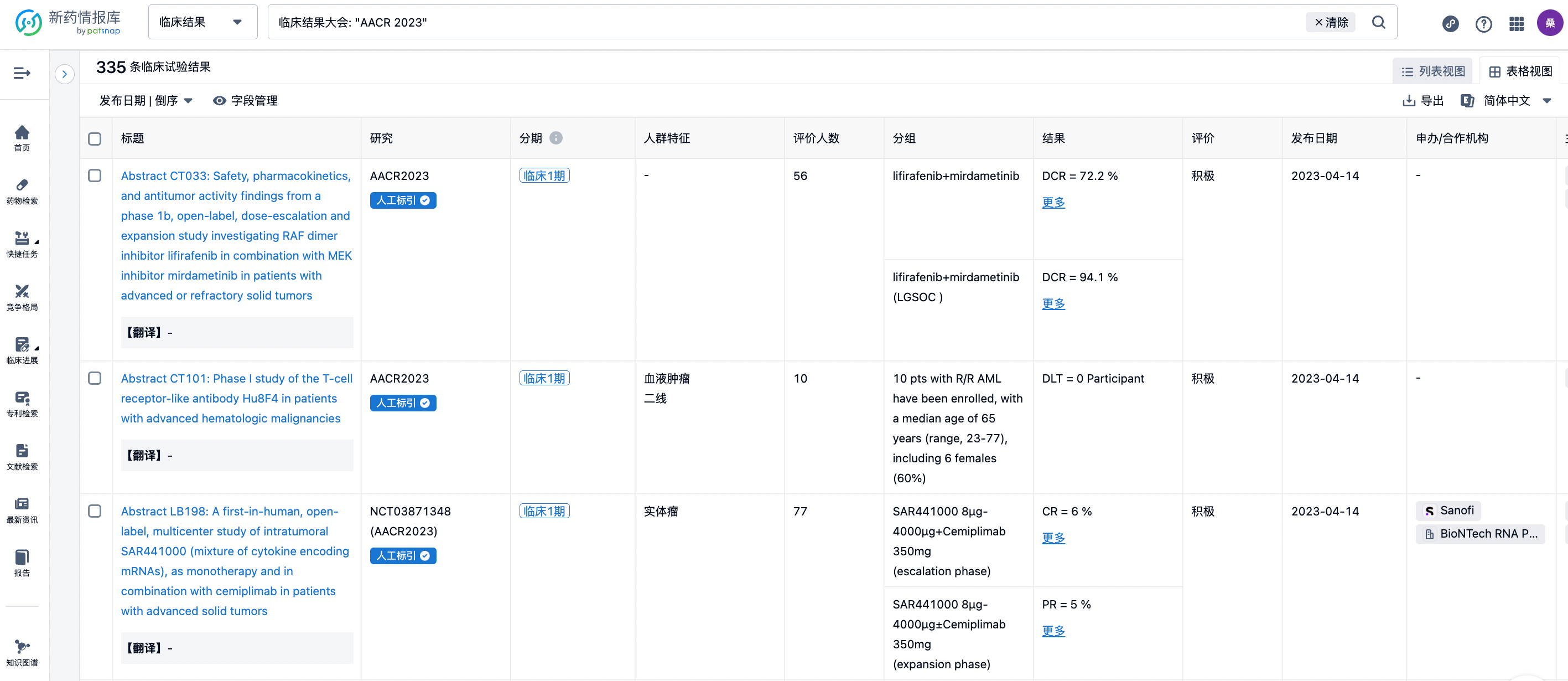Expand the left filter panel chevron

coord(65,74)
